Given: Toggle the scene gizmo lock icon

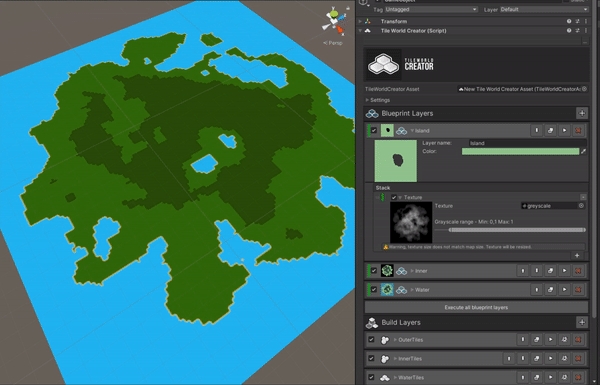Looking at the screenshot, I should click(x=348, y=8).
